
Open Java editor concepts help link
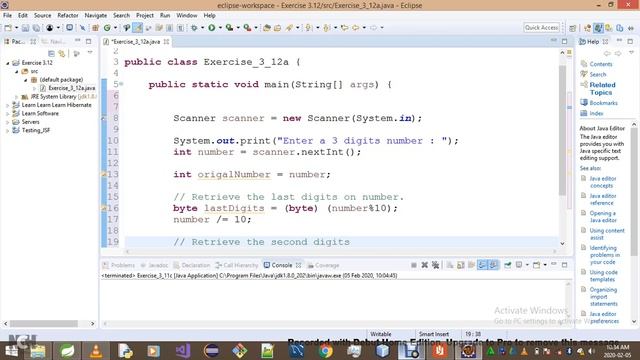point(602,182)
